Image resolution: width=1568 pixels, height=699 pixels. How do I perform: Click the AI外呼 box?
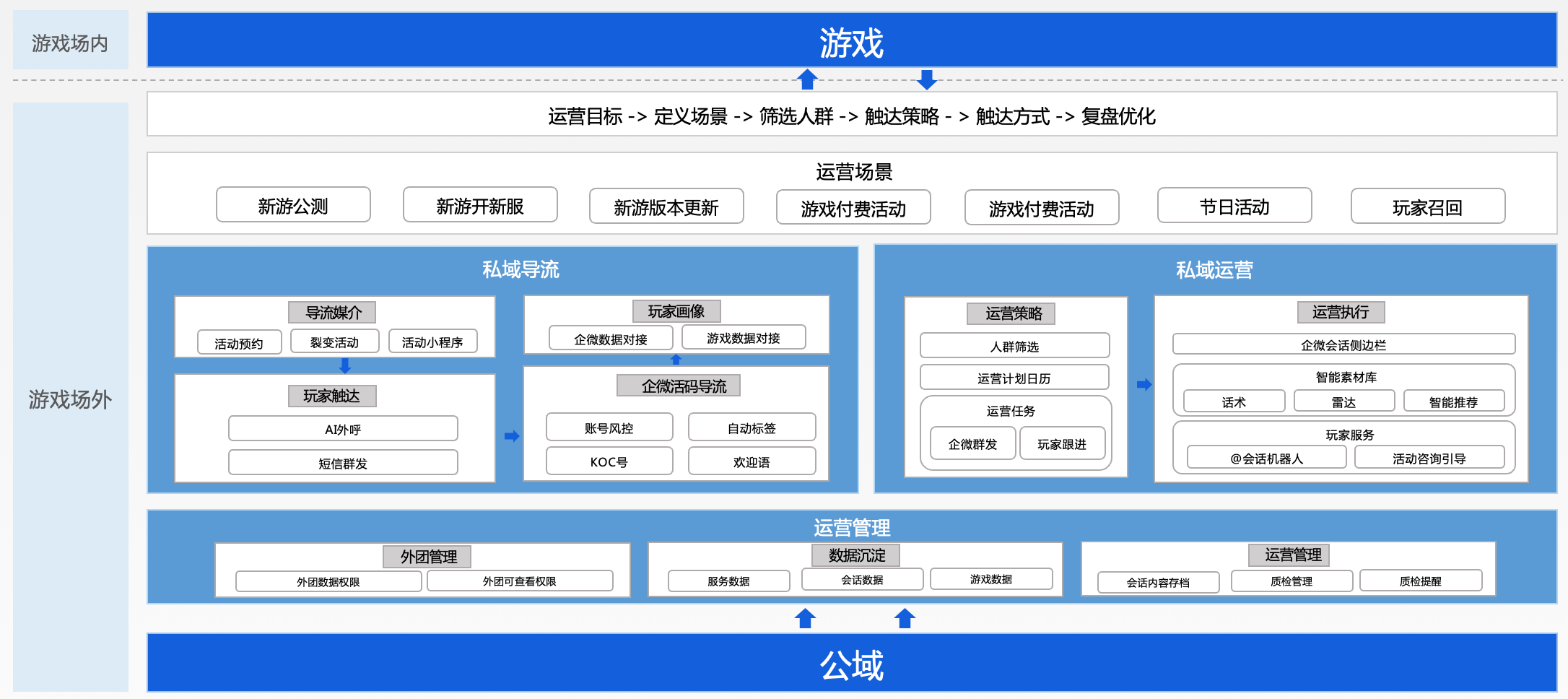click(343, 429)
